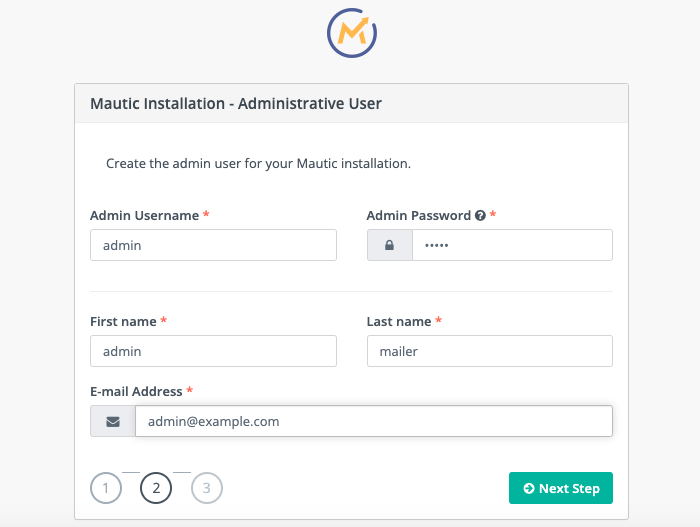Click the Admin Username label
This screenshot has height=527, width=700.
[x=144, y=215]
